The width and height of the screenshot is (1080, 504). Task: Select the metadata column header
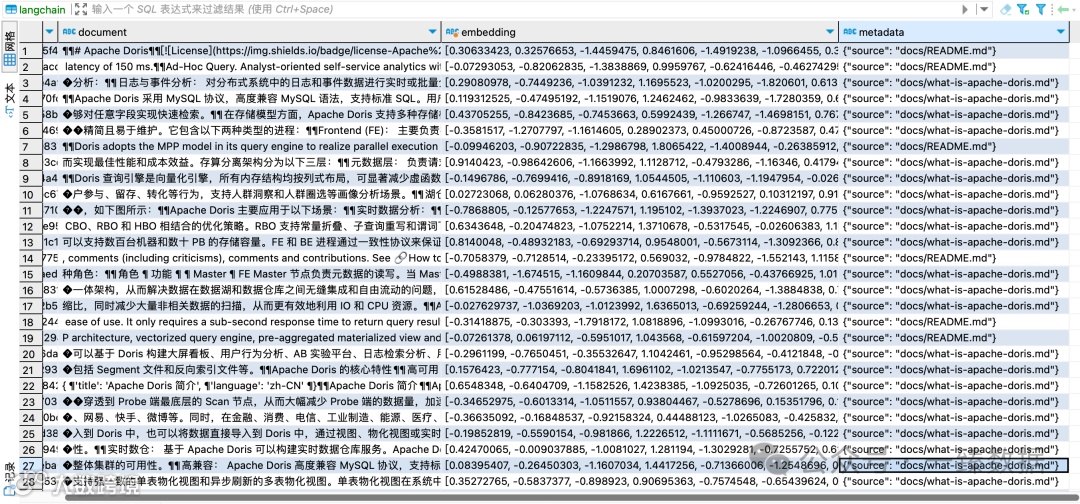pyautogui.click(x=954, y=32)
